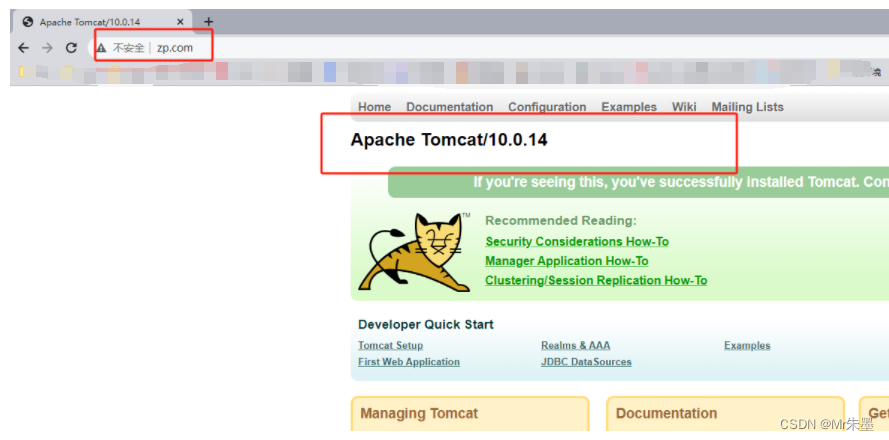Screen dimensions: 889x440
Task: Open a new tab with plus button
Action: 209,22
